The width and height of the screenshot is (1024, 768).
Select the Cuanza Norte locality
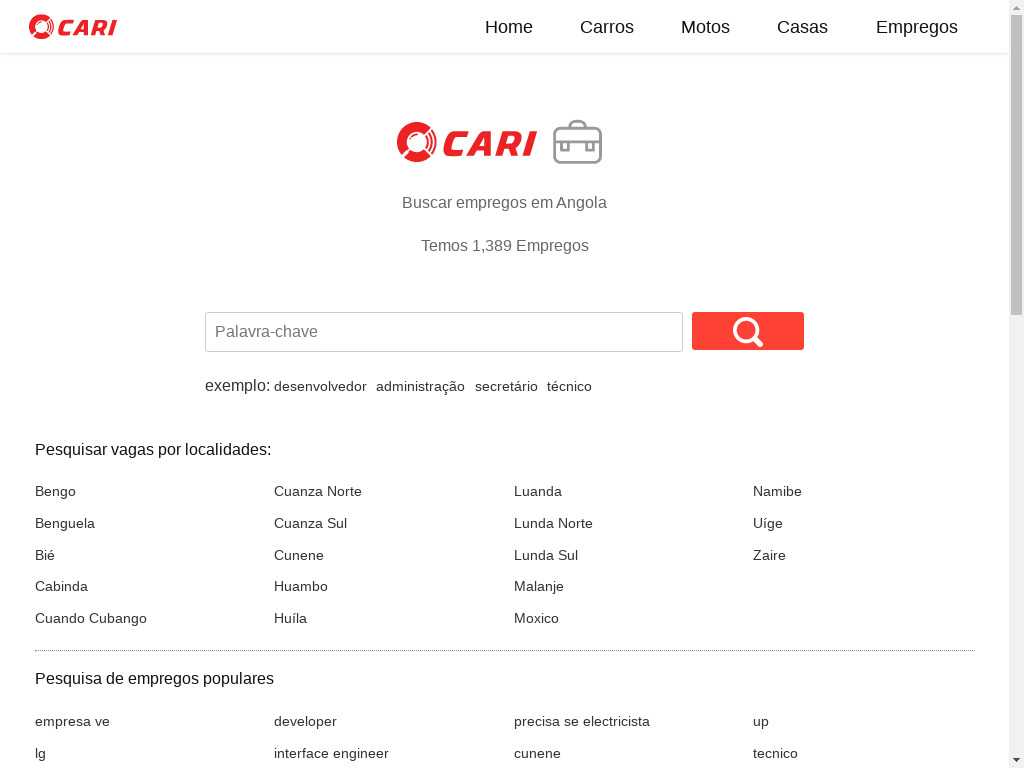point(317,492)
